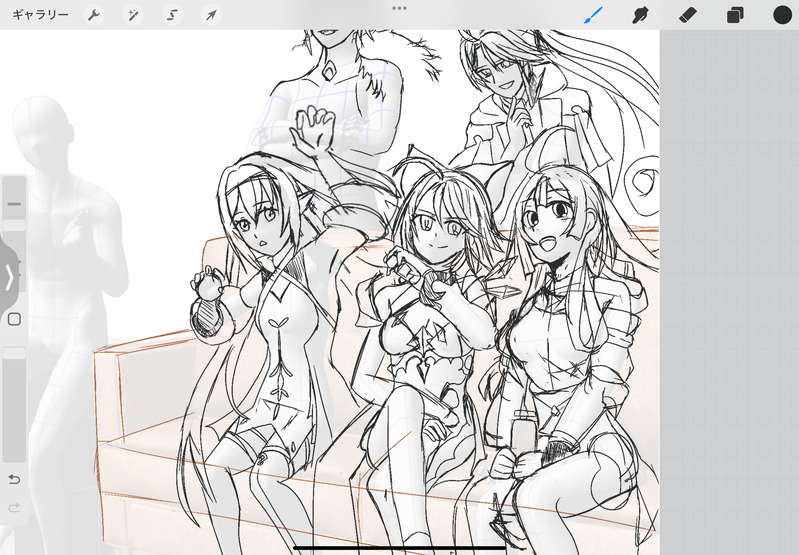Expand the side panel chevron tab

[9, 277]
